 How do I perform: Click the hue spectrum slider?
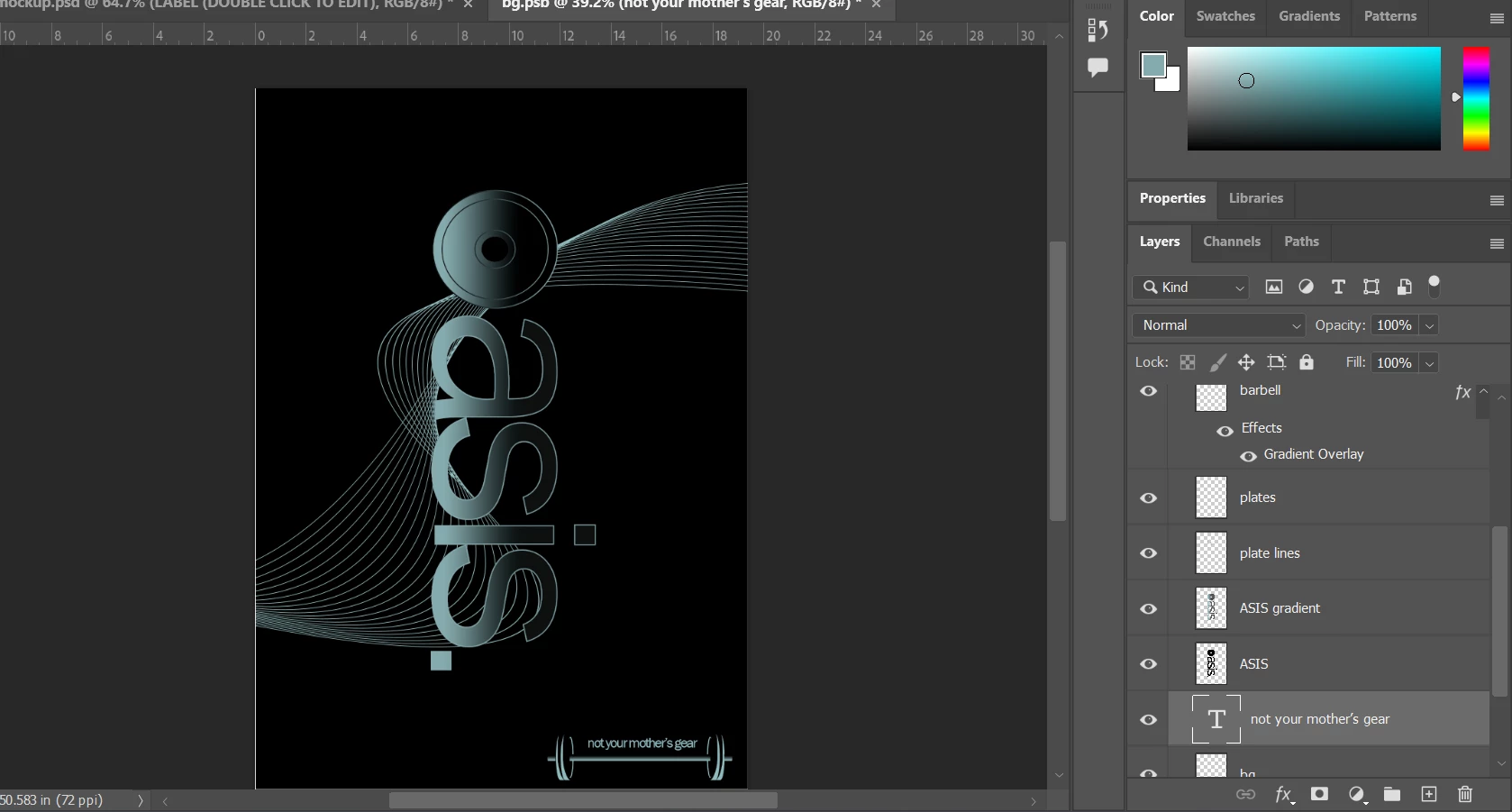click(x=1476, y=98)
